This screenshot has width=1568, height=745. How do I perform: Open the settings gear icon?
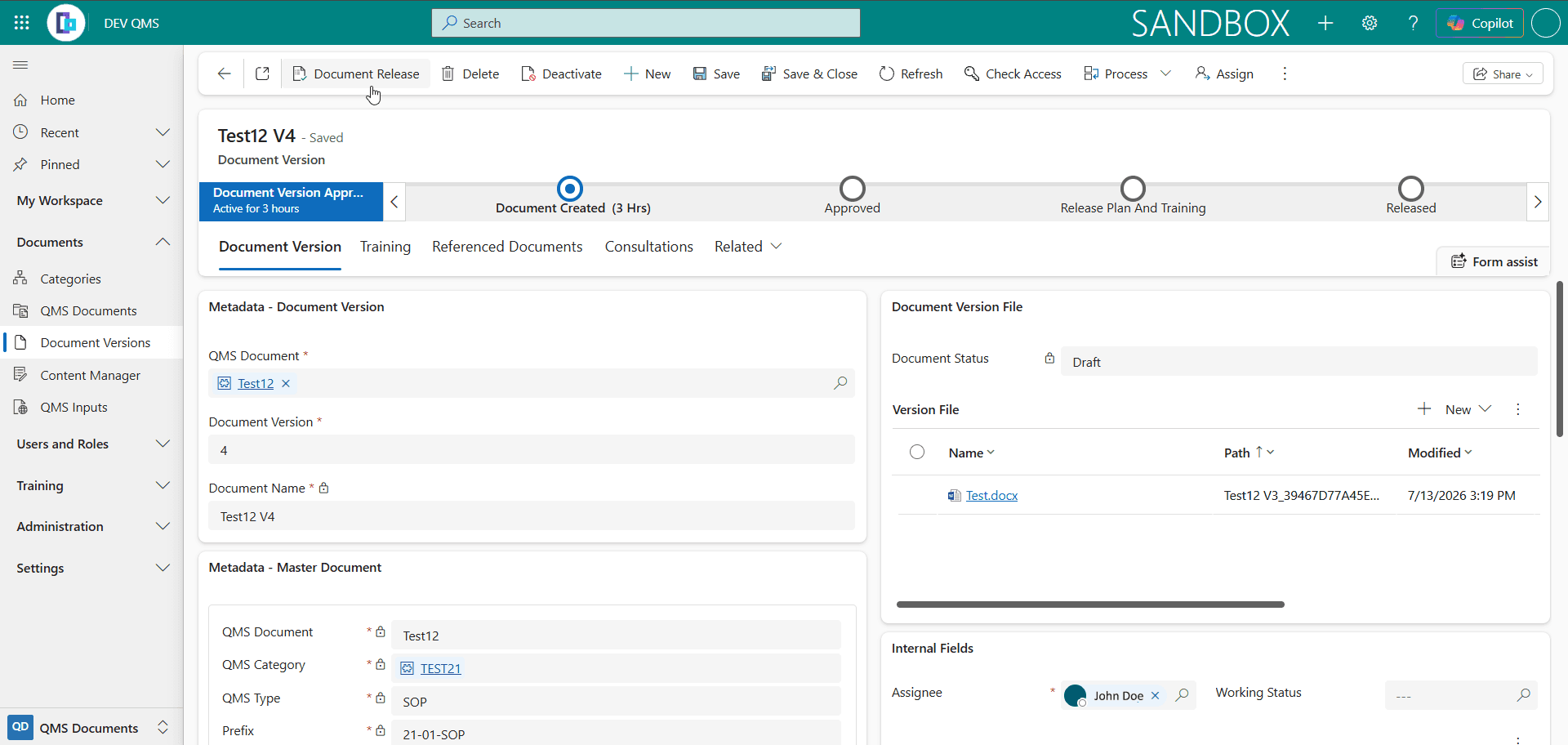pos(1370,23)
